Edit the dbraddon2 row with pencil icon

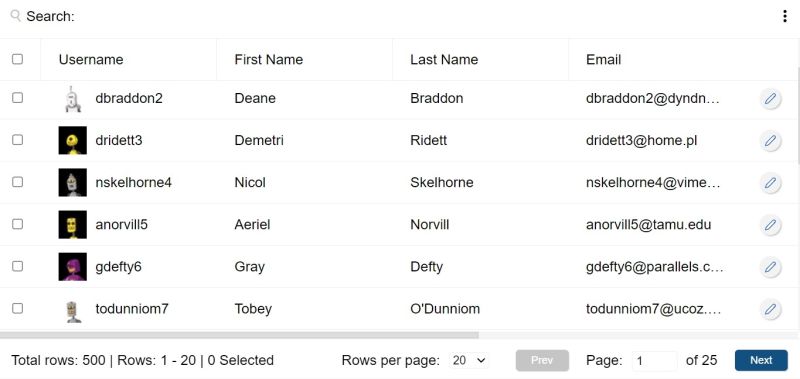click(x=770, y=98)
